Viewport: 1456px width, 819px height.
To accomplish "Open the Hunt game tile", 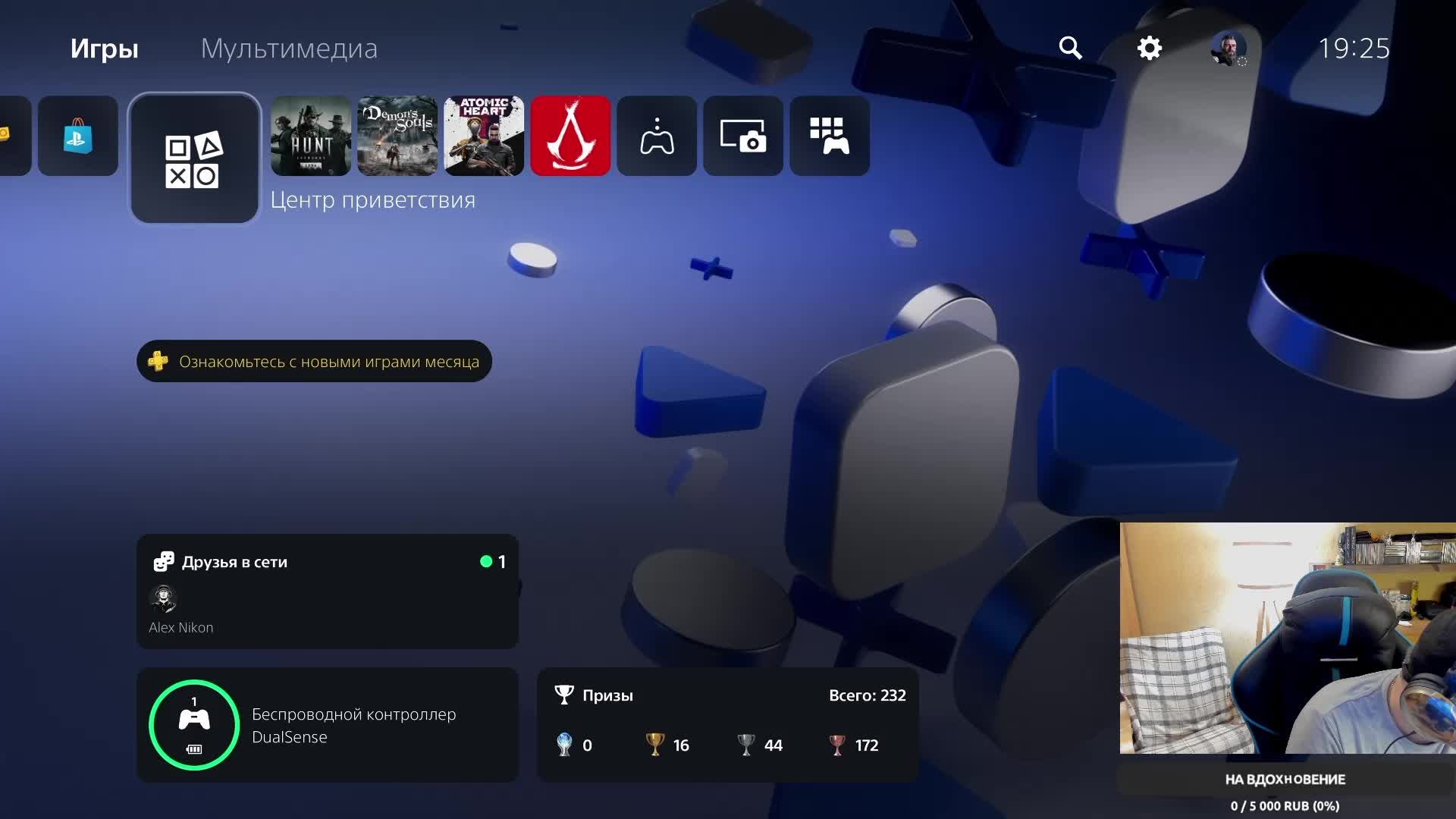I will coord(311,136).
